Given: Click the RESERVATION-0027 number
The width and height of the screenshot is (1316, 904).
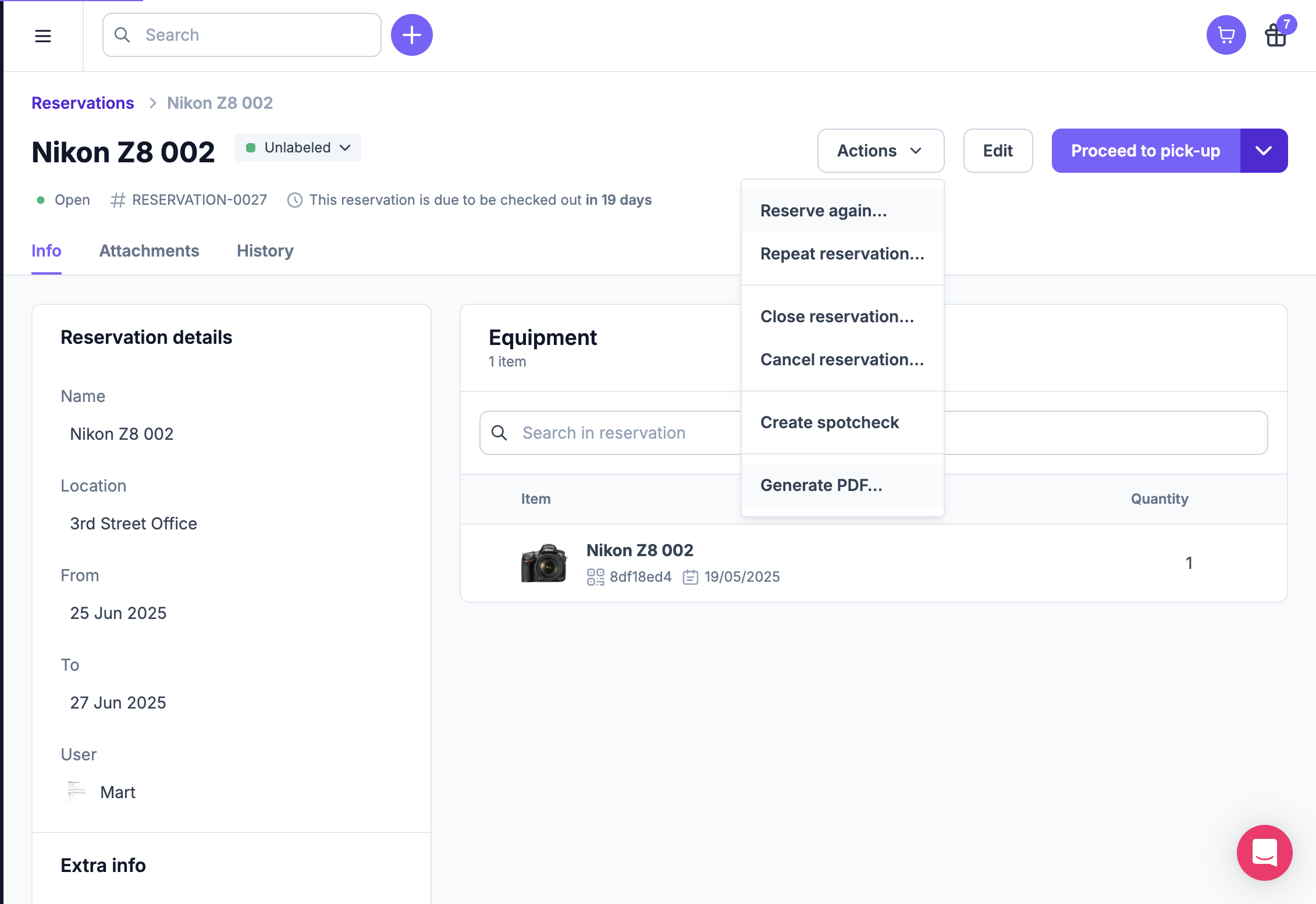Looking at the screenshot, I should tap(200, 200).
